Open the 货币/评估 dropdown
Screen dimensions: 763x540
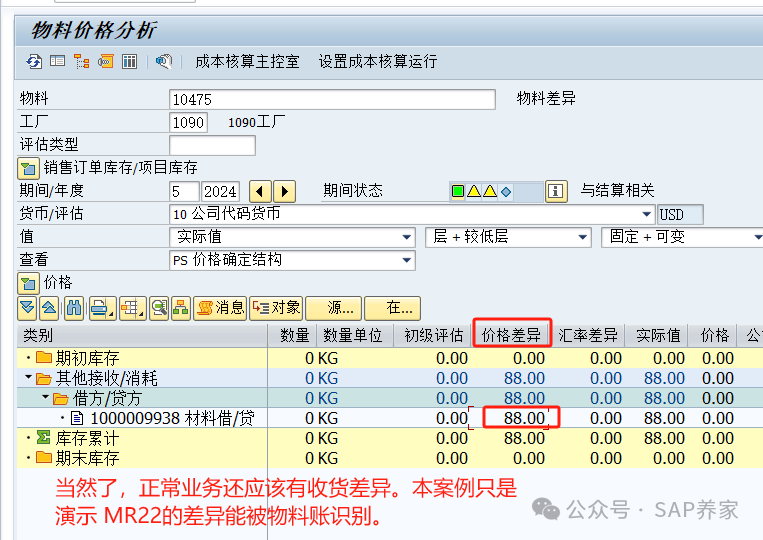pyautogui.click(x=647, y=214)
